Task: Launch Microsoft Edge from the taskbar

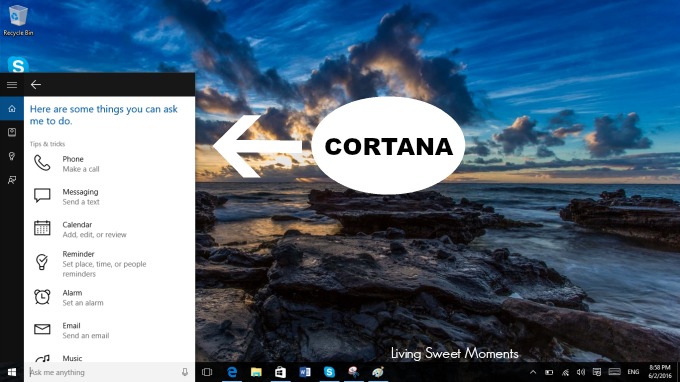Action: click(x=232, y=372)
